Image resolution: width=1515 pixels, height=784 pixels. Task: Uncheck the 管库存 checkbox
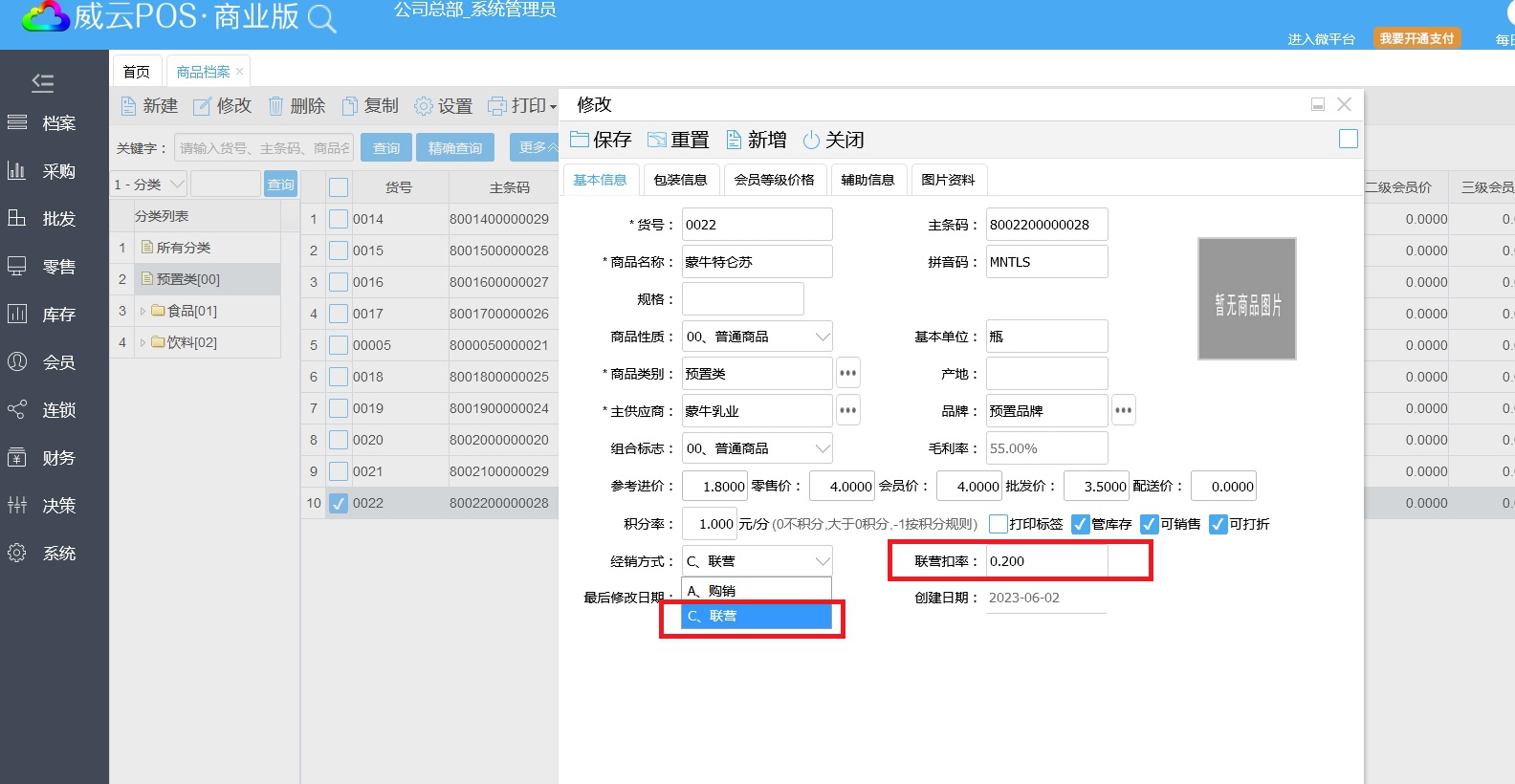coord(1081,524)
